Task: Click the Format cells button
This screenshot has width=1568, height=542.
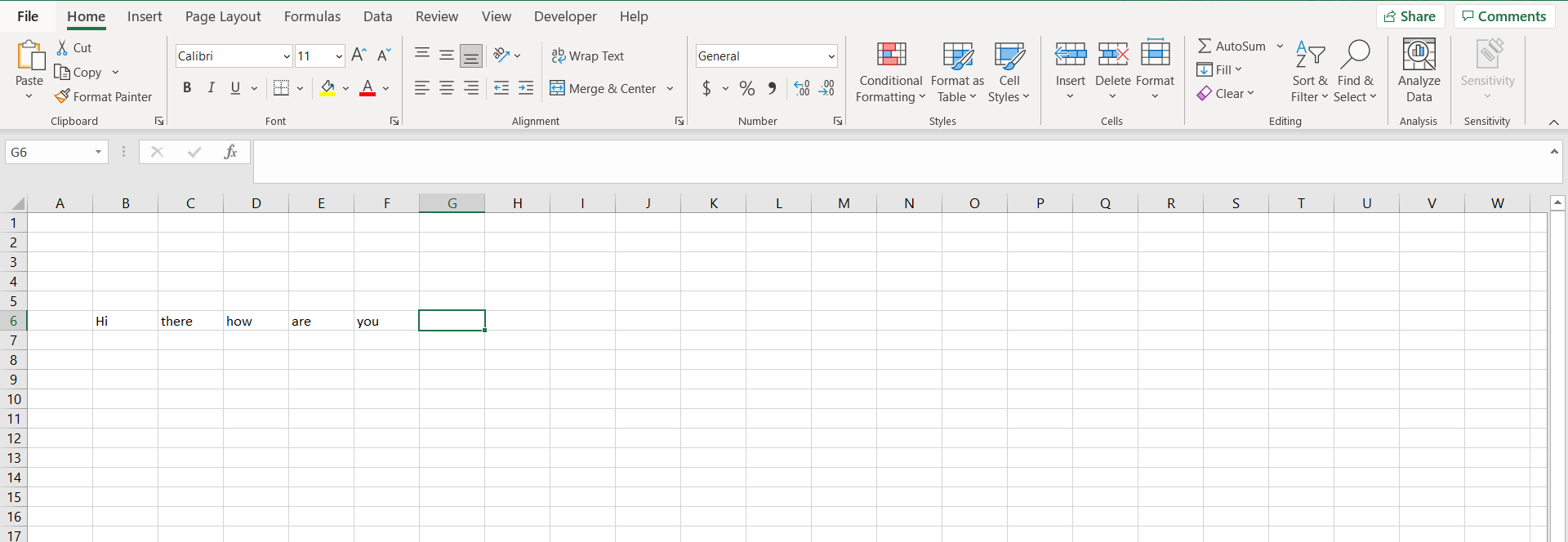Action: tap(1155, 71)
